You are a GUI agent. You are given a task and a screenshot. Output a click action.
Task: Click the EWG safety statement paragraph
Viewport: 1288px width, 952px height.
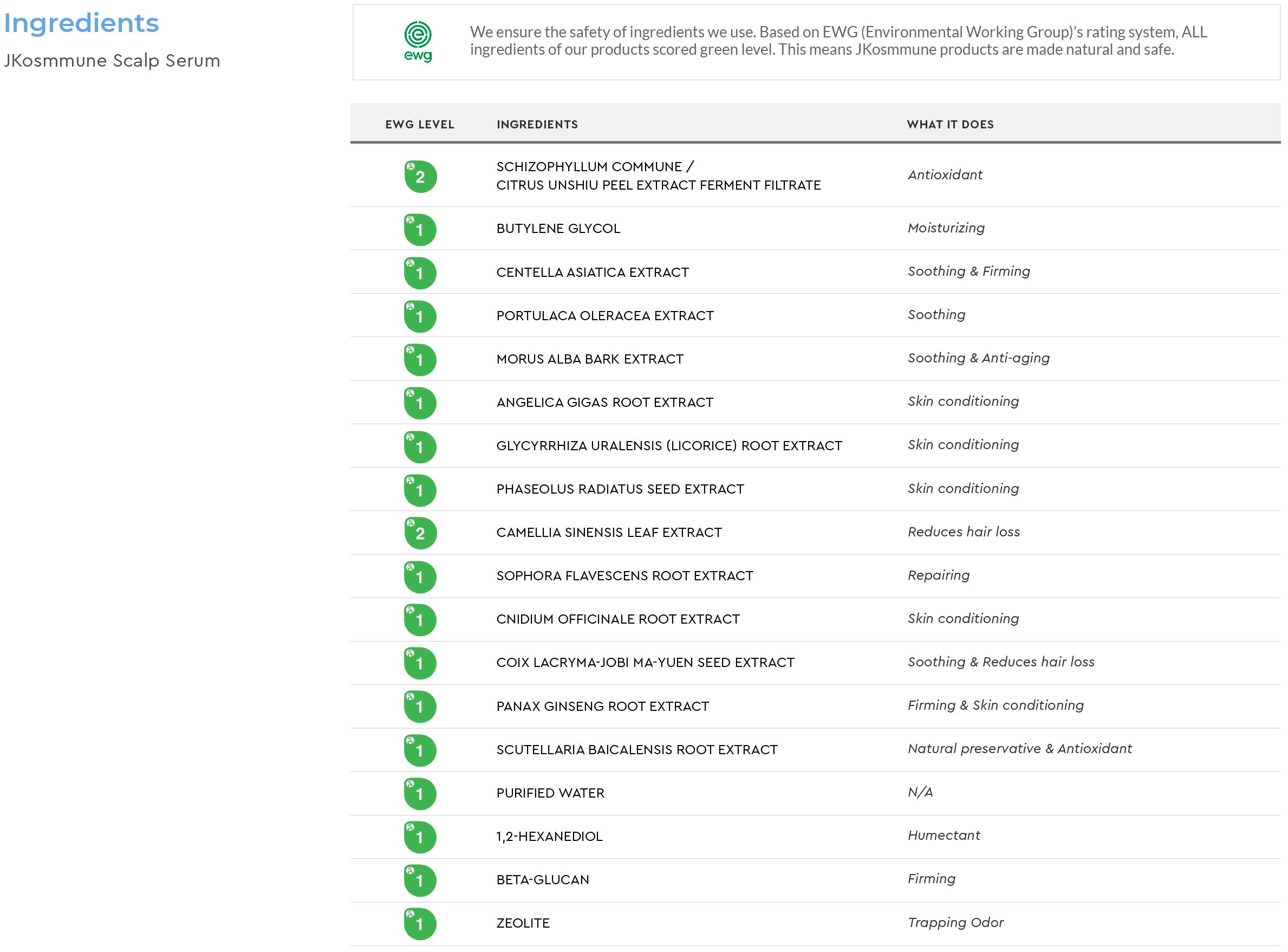838,40
